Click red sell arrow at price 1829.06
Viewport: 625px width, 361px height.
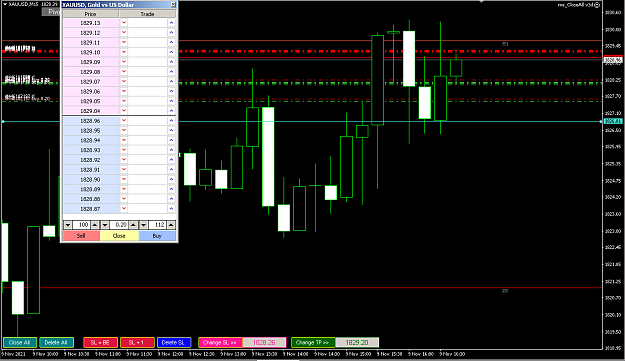click(x=124, y=91)
